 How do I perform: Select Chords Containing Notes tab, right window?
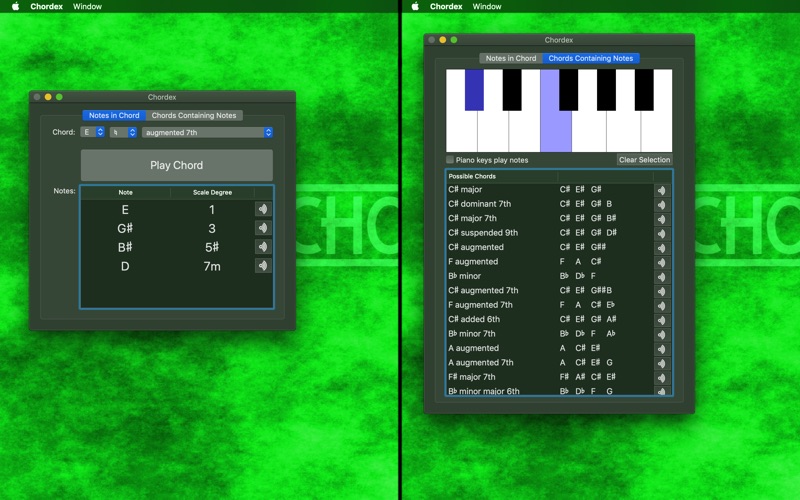591,58
